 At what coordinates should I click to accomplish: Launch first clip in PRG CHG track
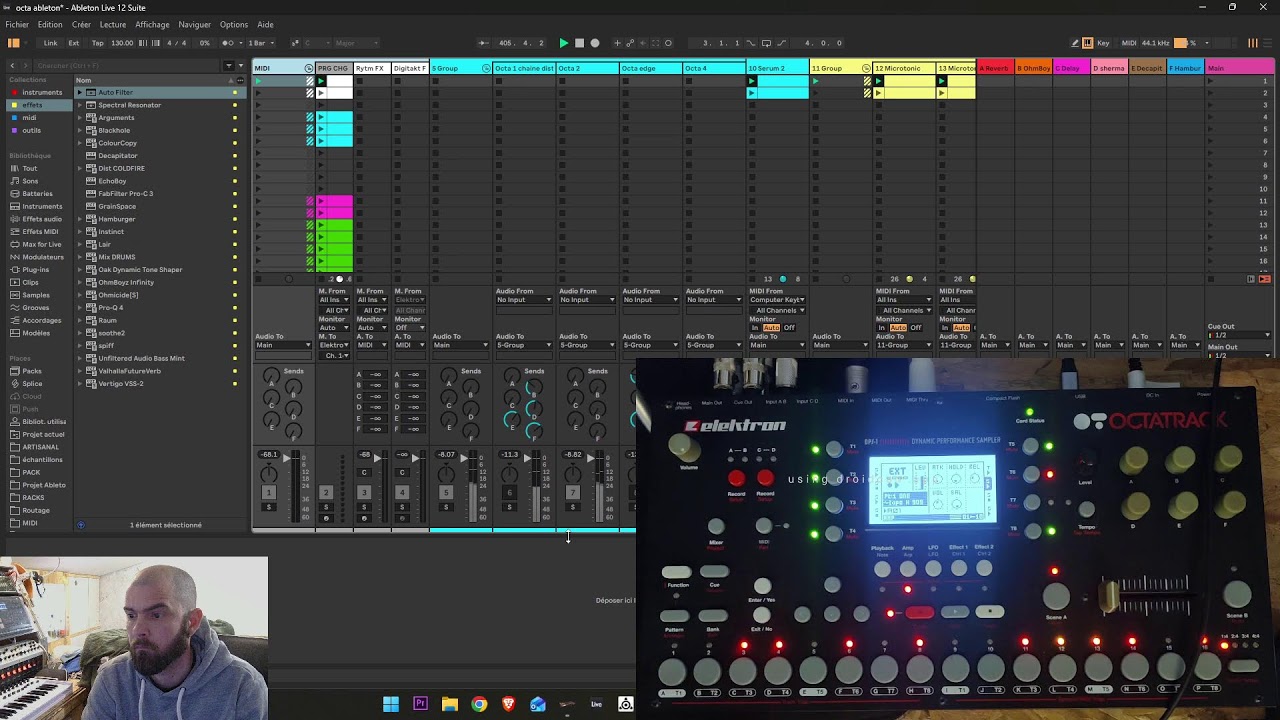(x=321, y=81)
